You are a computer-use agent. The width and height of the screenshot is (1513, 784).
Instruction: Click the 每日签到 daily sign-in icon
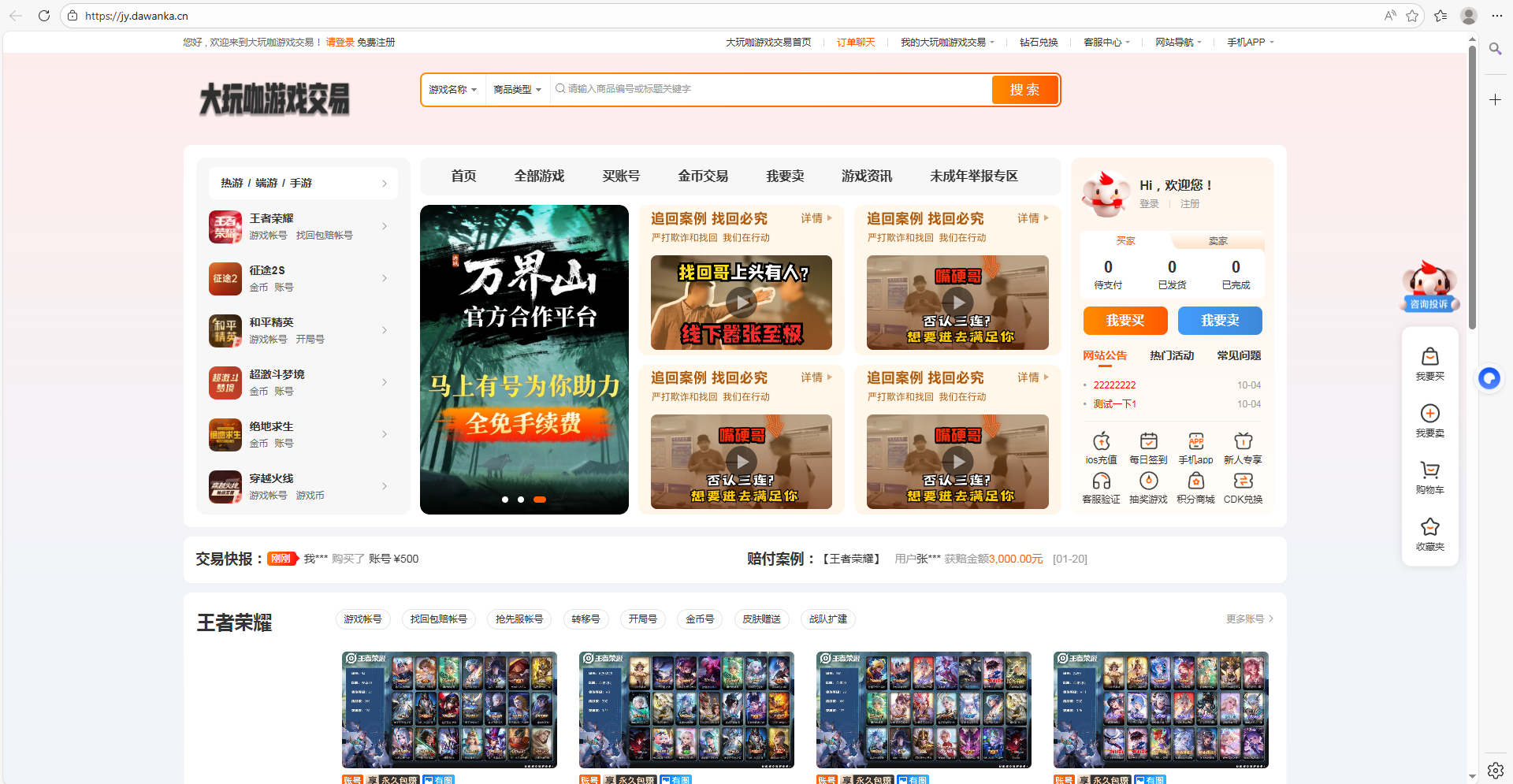[1148, 448]
